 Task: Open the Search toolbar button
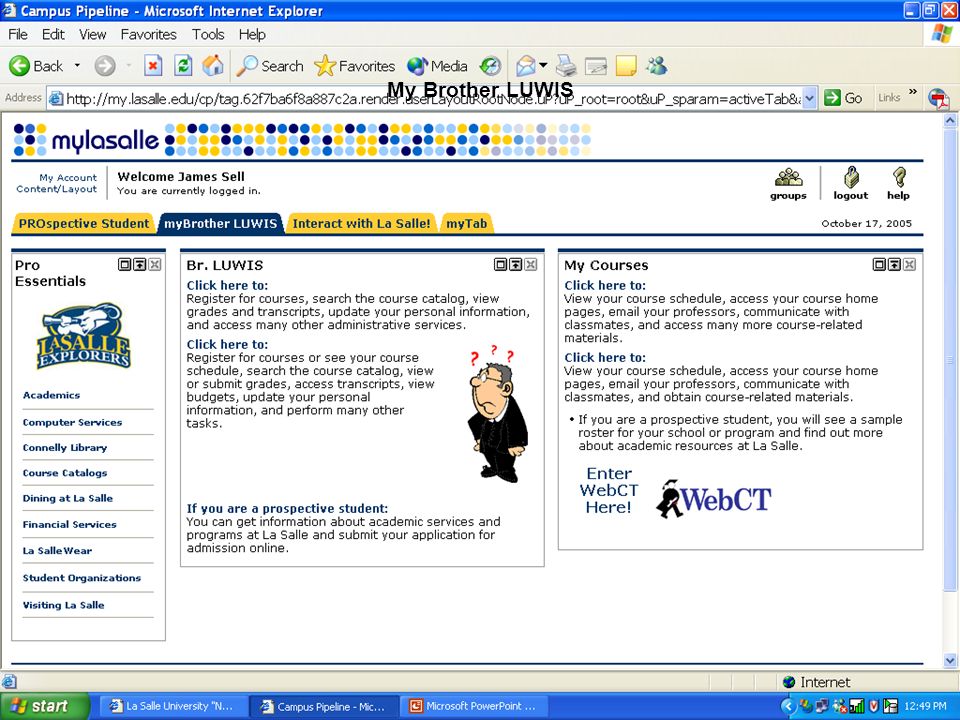tap(270, 66)
